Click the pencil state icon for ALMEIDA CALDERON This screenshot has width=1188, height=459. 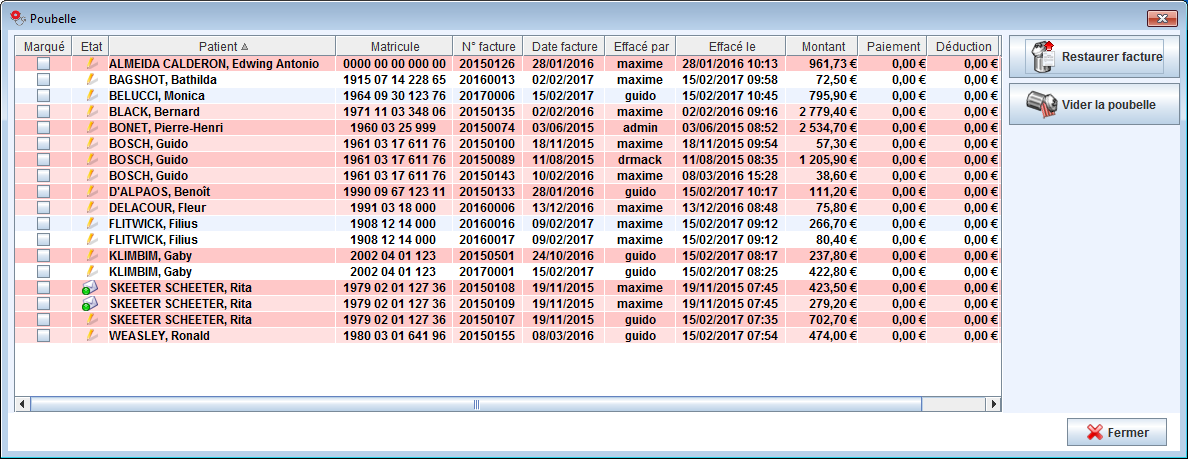[91, 64]
